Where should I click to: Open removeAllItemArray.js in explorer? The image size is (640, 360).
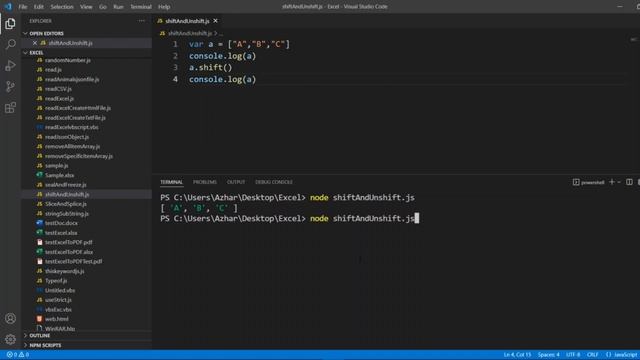tap(72, 146)
